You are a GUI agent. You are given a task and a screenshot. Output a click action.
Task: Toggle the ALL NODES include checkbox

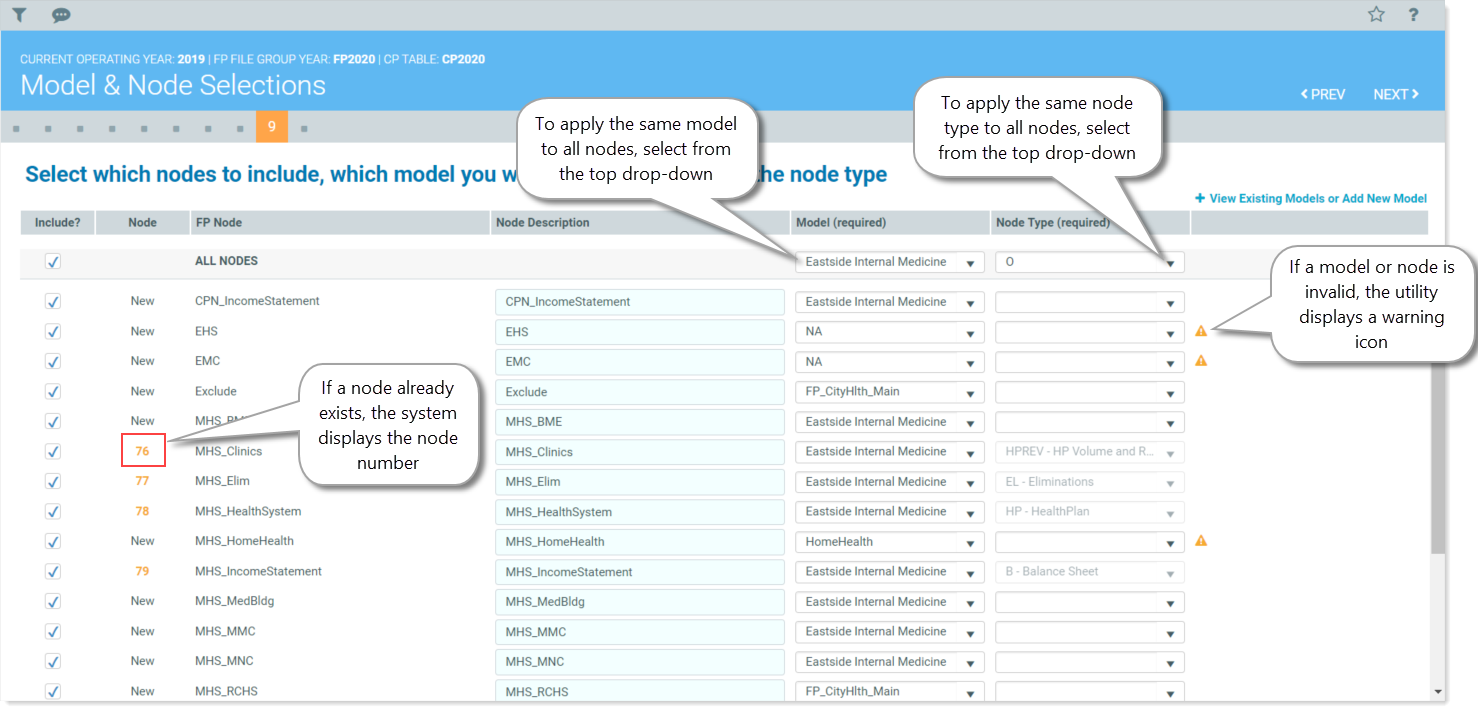coord(53,262)
